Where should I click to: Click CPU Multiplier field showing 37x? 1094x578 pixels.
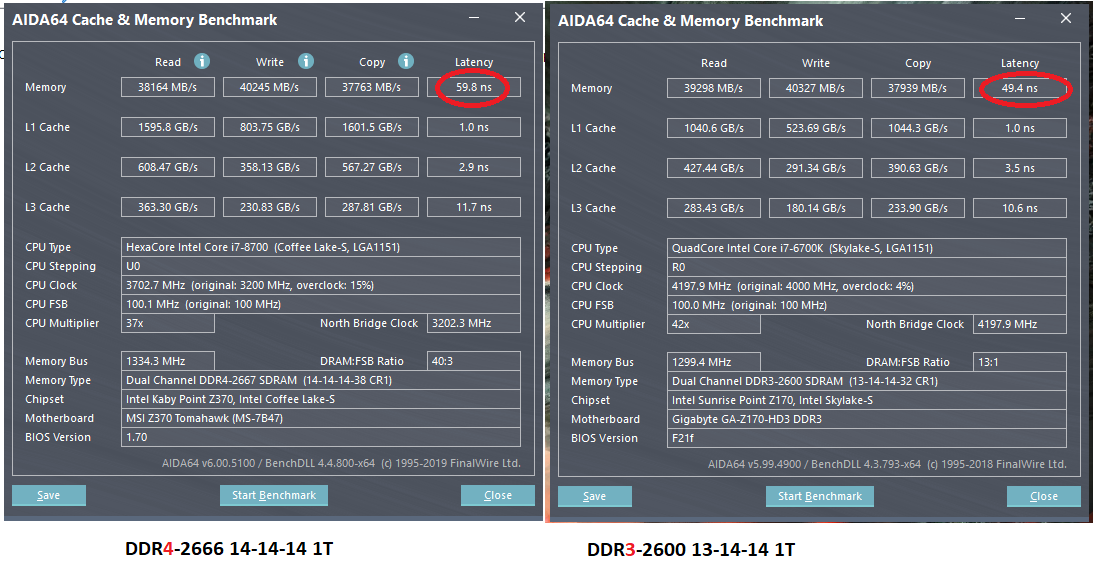click(167, 323)
